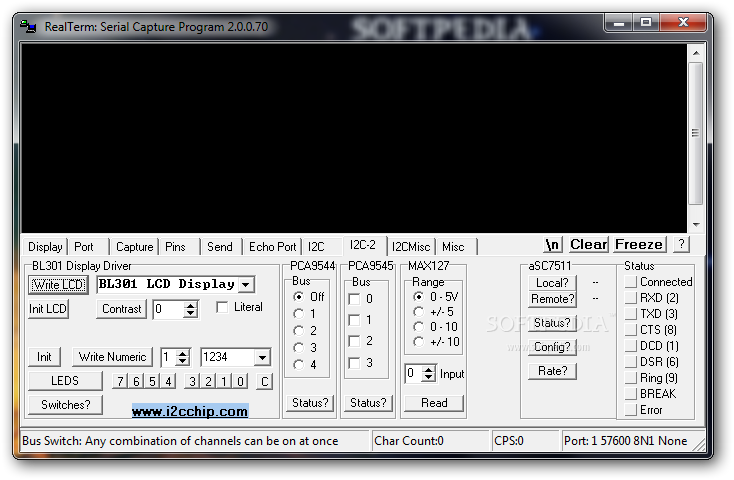734x480 pixels.
Task: Click the PCA9545 Status? button
Action: [368, 403]
